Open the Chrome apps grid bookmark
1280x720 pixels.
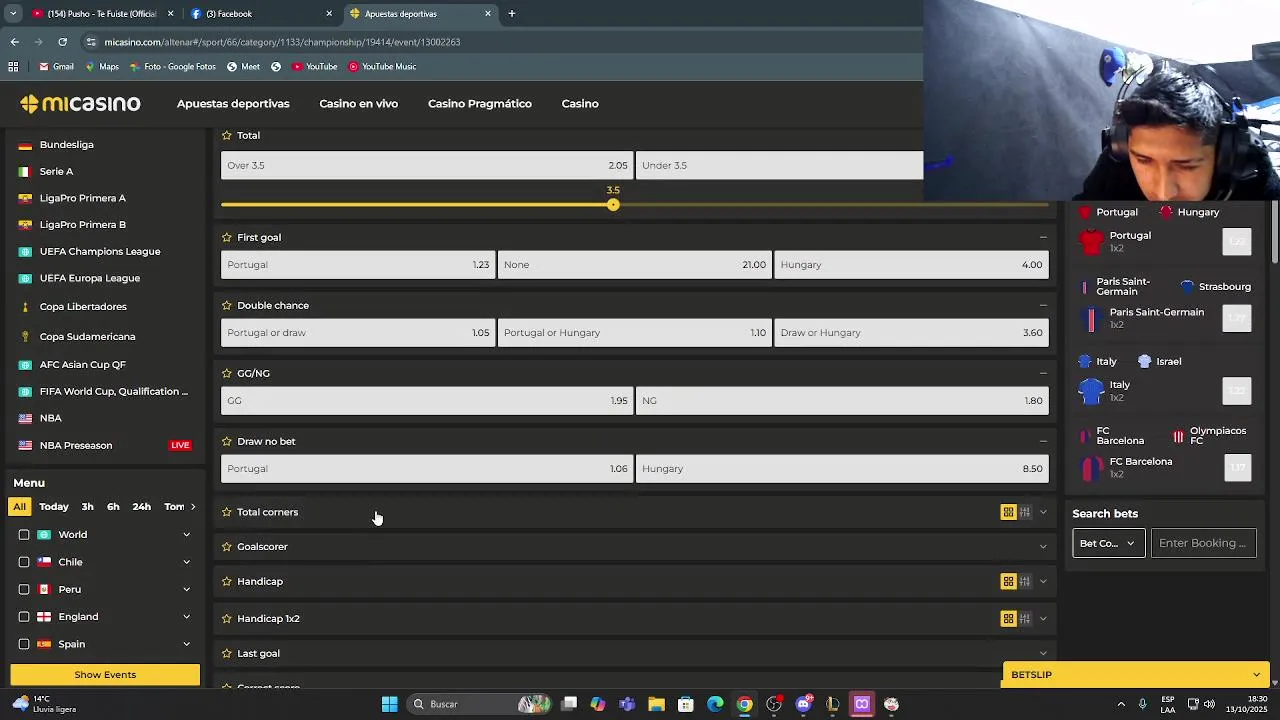pos(13,66)
